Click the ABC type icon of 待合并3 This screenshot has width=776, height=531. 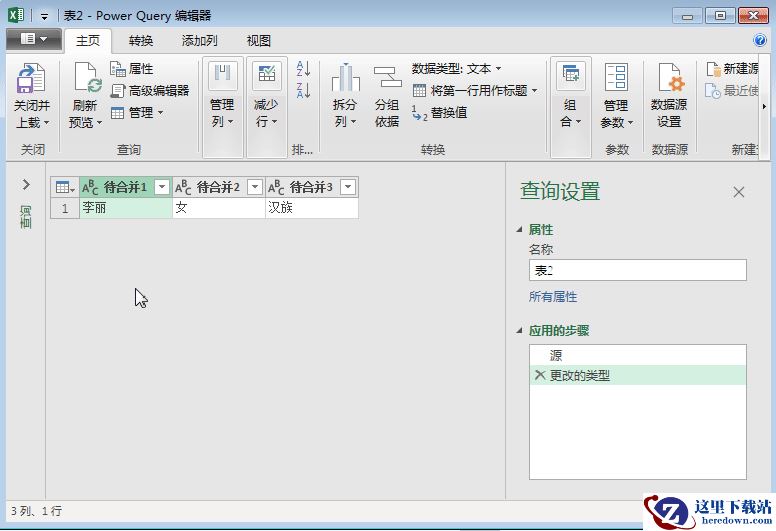click(x=277, y=188)
